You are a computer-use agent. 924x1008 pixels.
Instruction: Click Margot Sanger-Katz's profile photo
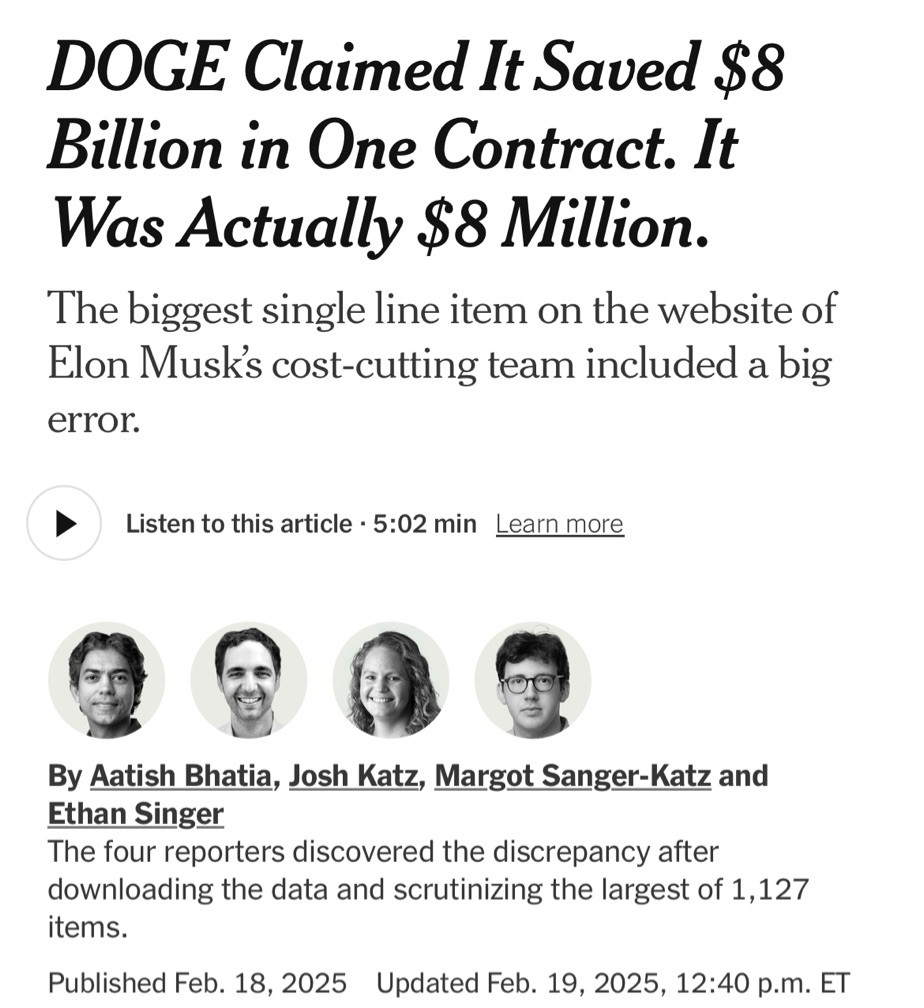coord(391,680)
